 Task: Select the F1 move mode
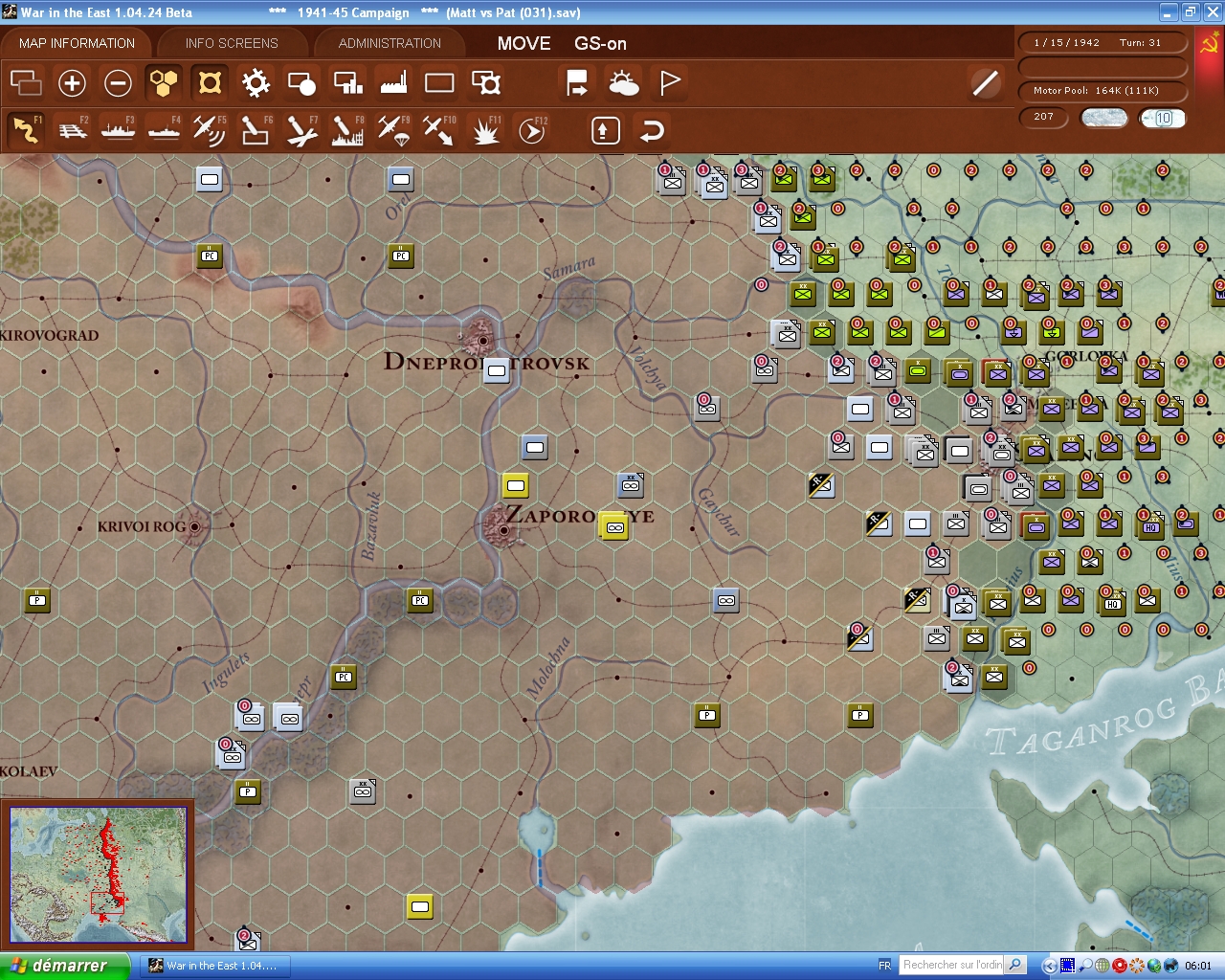[x=26, y=130]
